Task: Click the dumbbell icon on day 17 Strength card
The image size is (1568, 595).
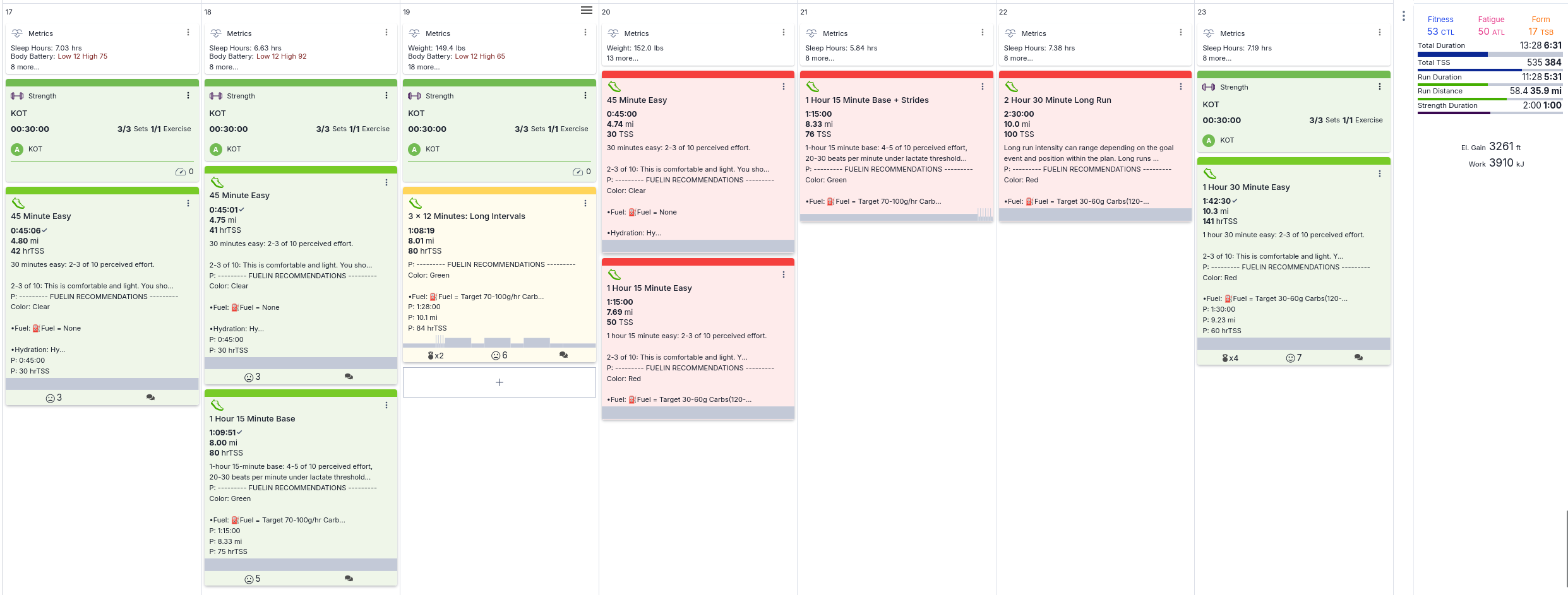Action: (17, 96)
